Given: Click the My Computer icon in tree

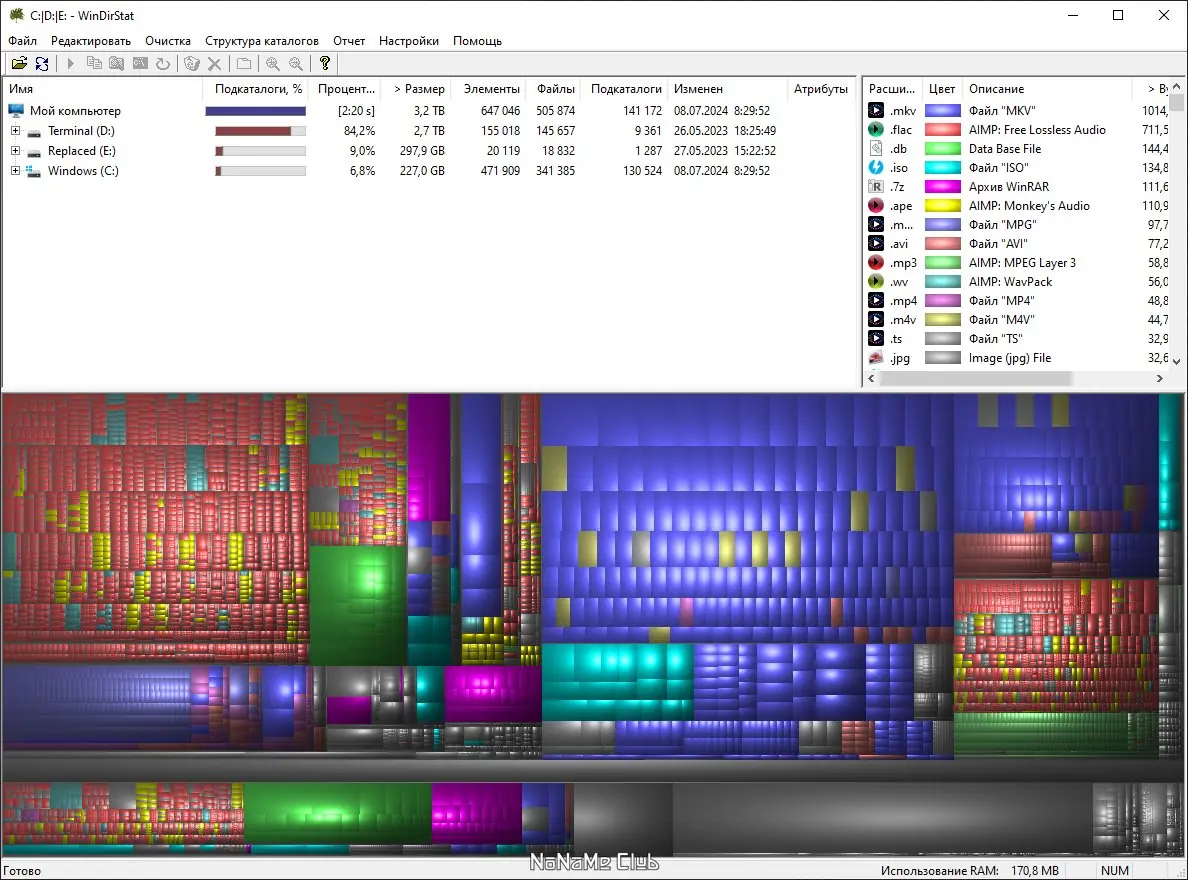Looking at the screenshot, I should 16,111.
